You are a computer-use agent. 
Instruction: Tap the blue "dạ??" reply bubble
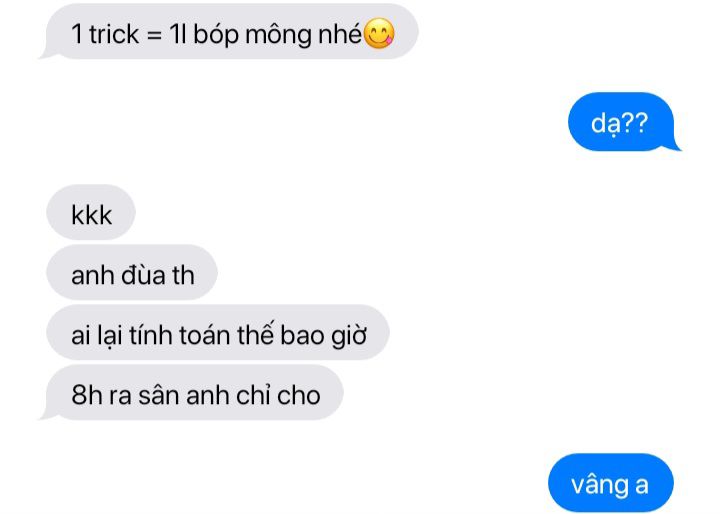coord(624,122)
